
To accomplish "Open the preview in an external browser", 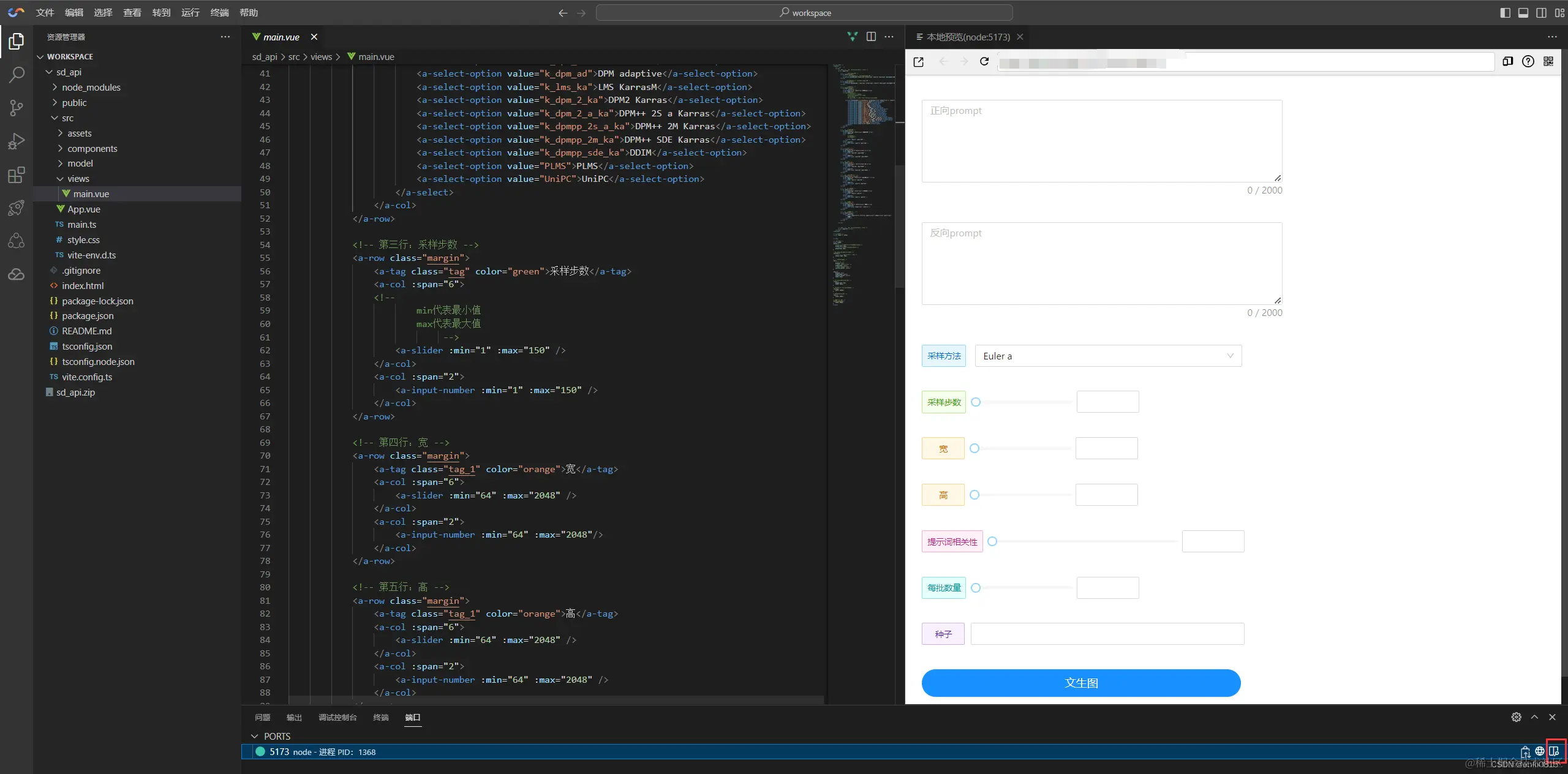I will [918, 62].
